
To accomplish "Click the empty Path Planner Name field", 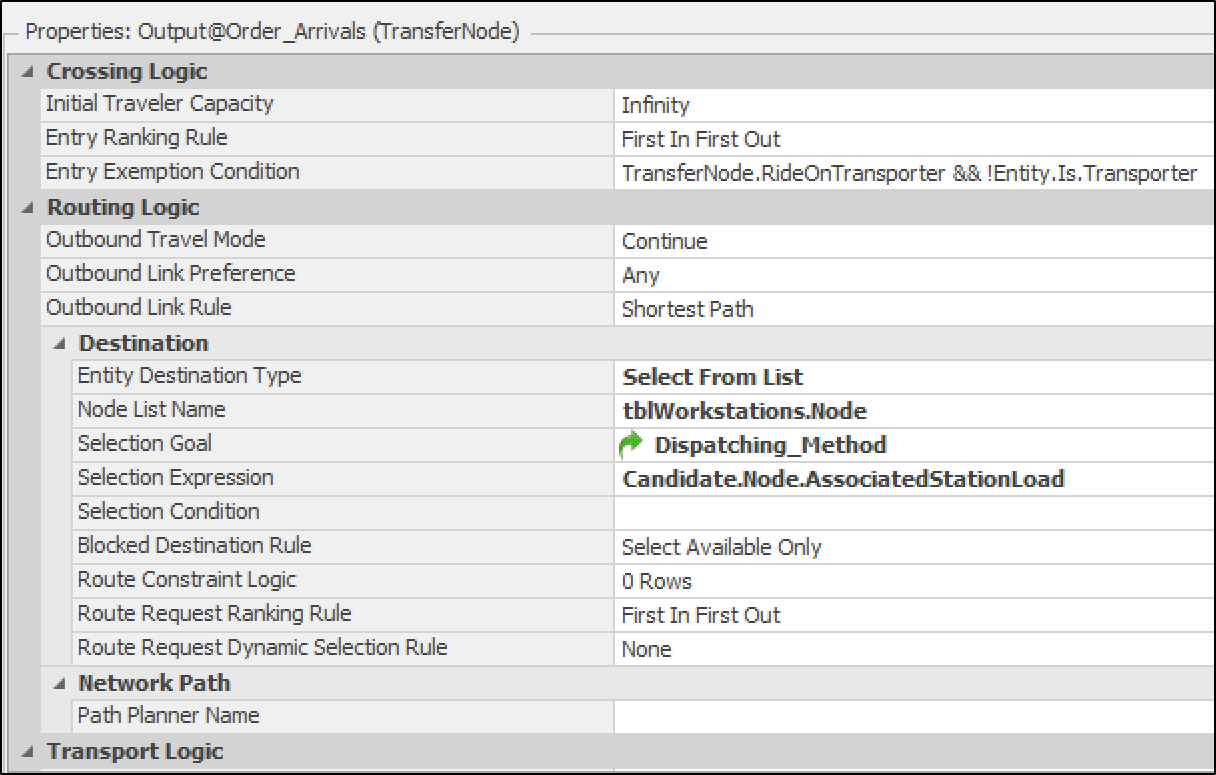I will tap(914, 717).
